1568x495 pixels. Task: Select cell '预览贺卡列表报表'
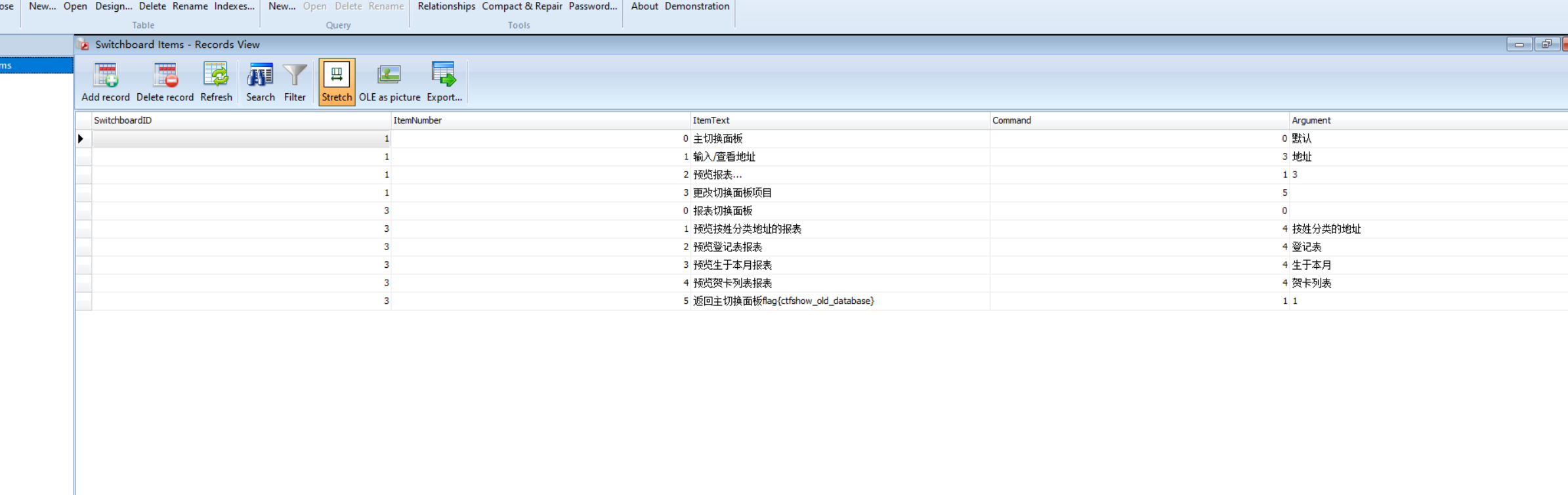[x=840, y=283]
